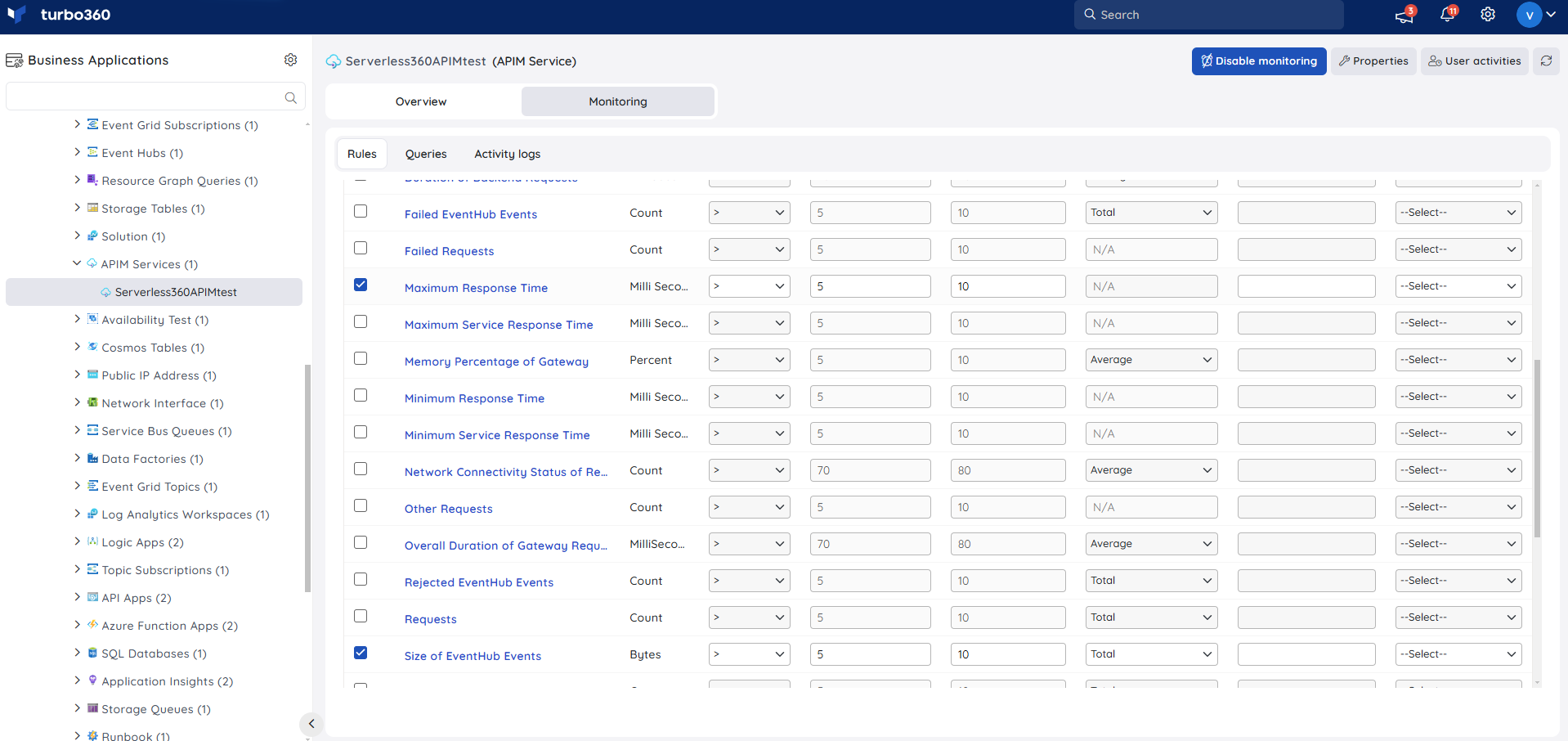The image size is (1568, 741).
Task: Uncheck the Size of EventHub Events rule
Action: (361, 653)
